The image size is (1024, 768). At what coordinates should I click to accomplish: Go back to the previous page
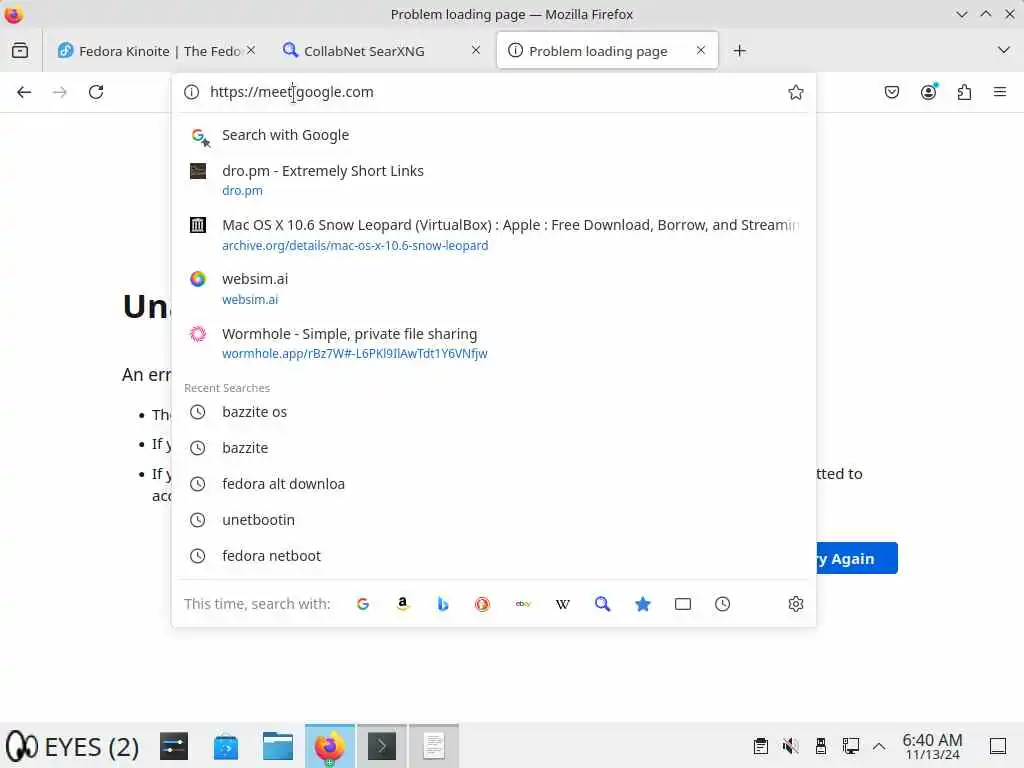pos(24,92)
